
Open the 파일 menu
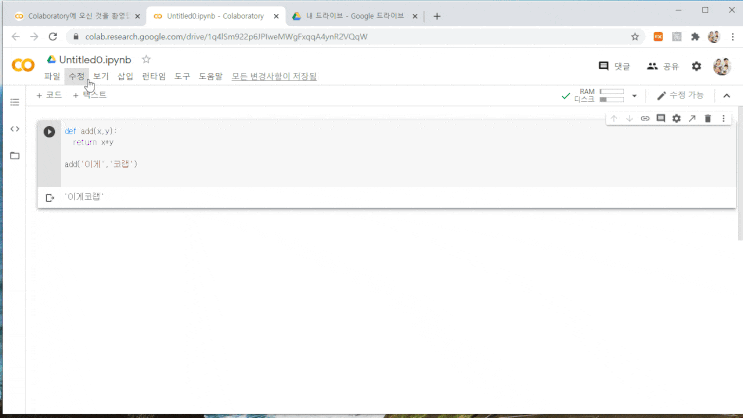point(52,76)
